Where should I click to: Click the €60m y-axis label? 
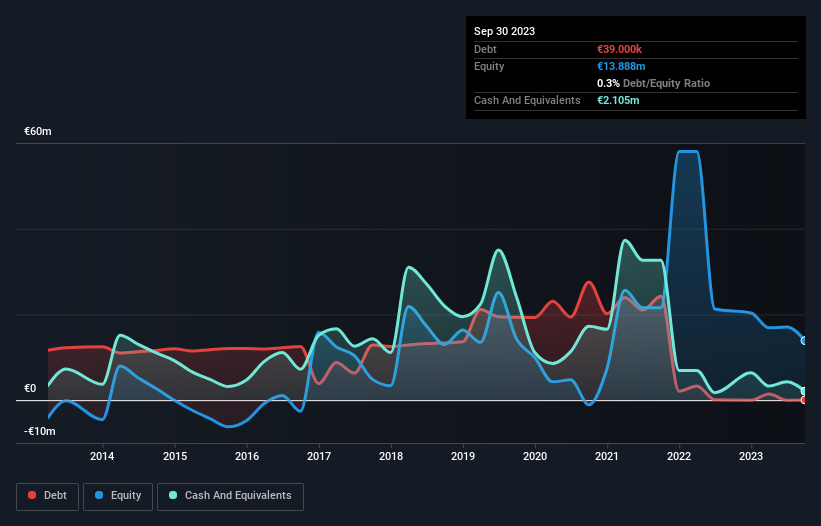(x=38, y=131)
